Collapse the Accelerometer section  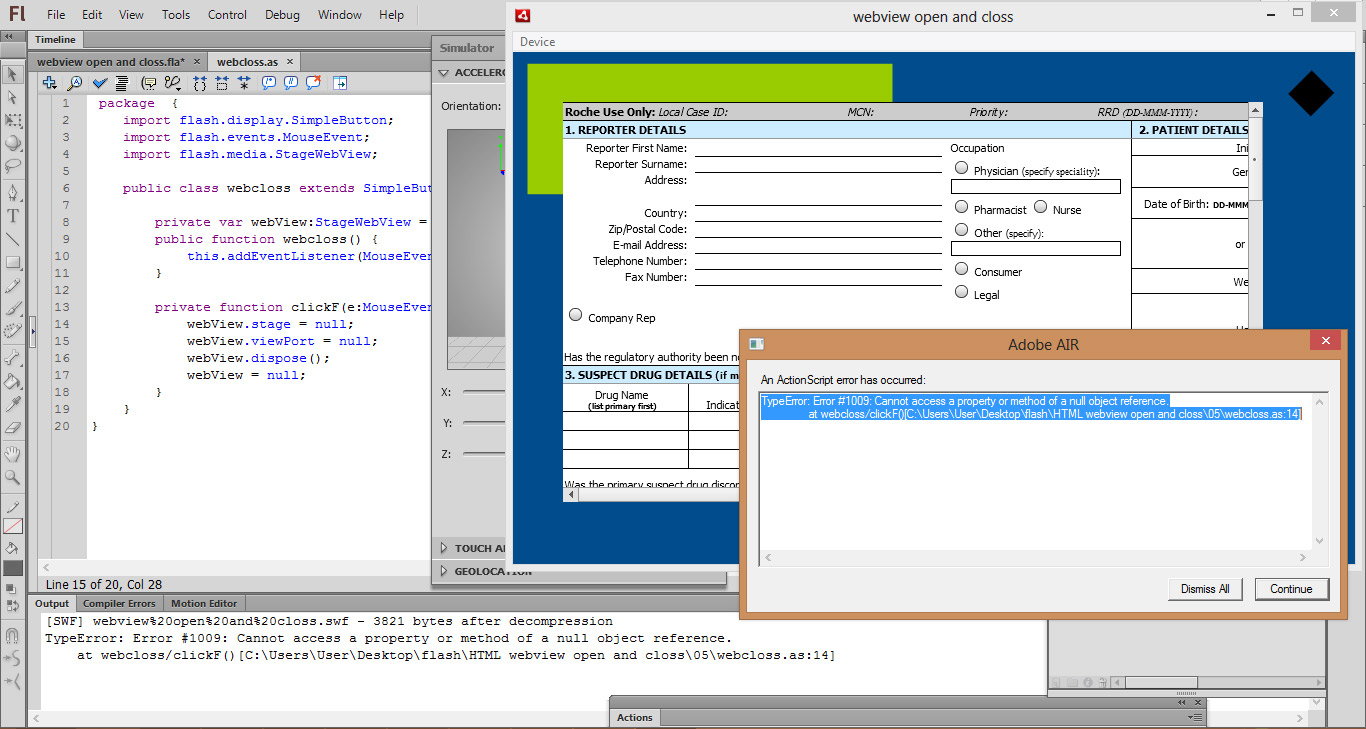pos(444,73)
